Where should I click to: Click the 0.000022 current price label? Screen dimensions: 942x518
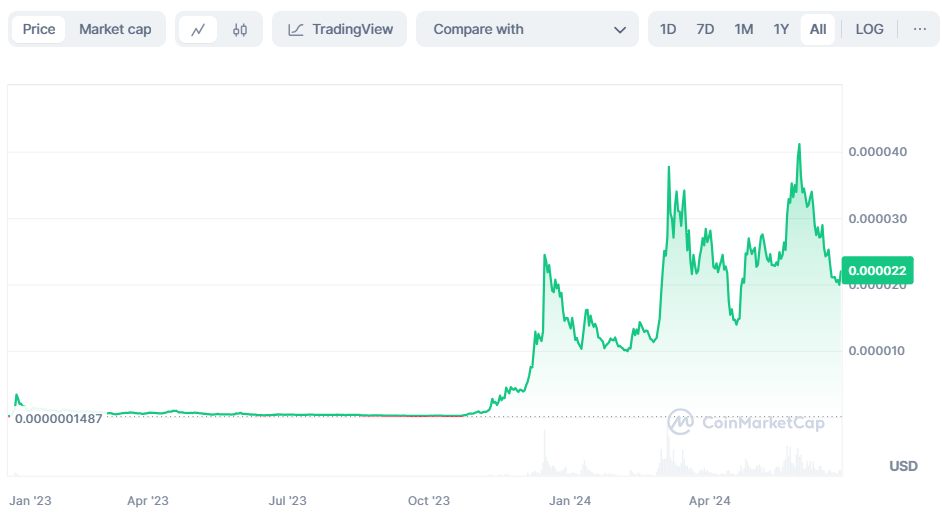point(877,270)
